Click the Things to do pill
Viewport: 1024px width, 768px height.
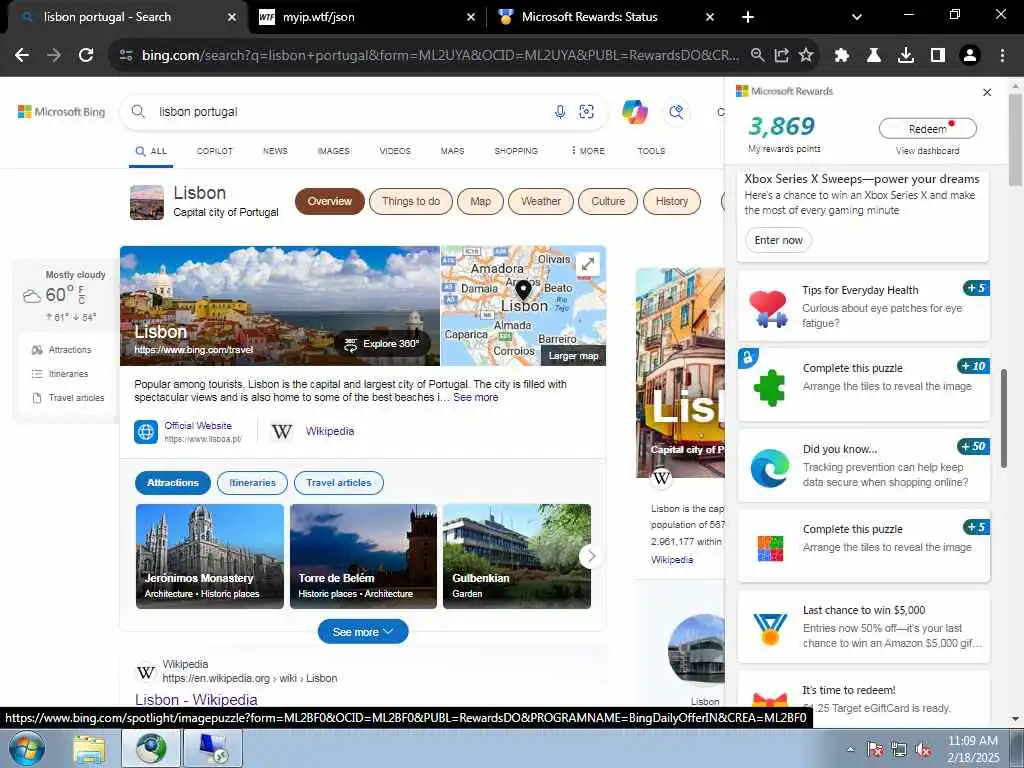411,201
